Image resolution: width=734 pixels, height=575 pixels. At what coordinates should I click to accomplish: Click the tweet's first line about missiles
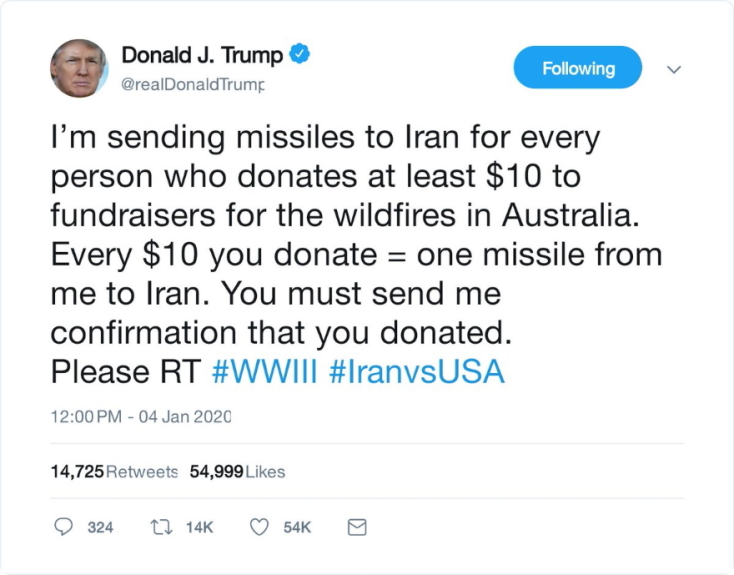coord(327,137)
